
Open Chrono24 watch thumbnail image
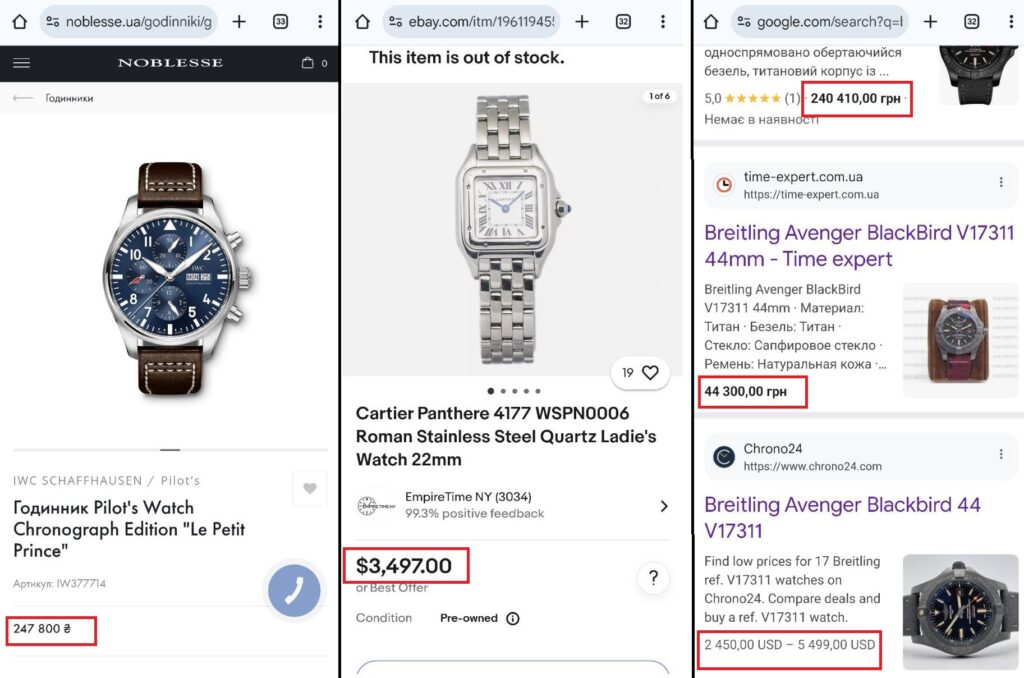[952, 612]
